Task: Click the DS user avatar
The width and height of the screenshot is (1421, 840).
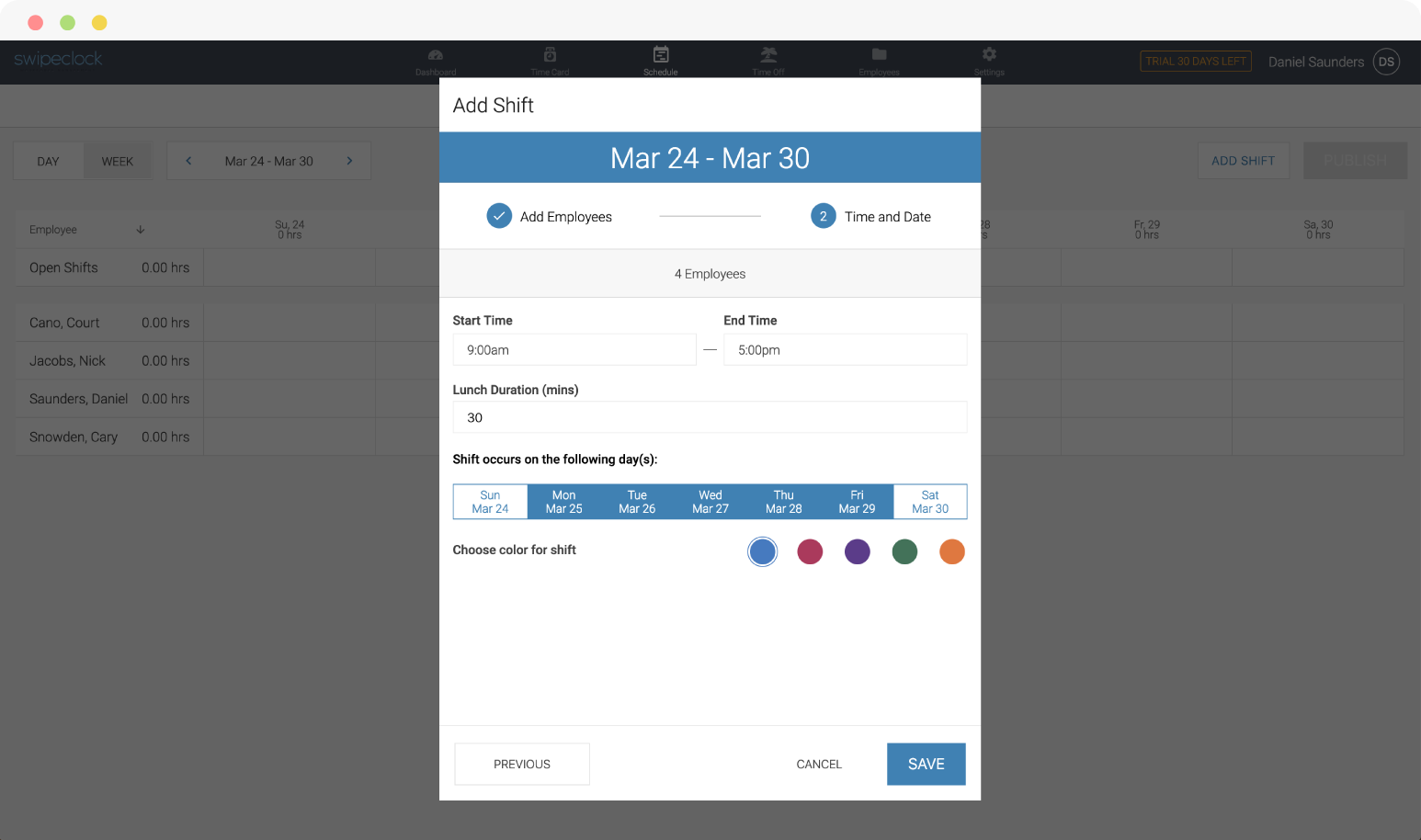Action: click(x=1386, y=62)
